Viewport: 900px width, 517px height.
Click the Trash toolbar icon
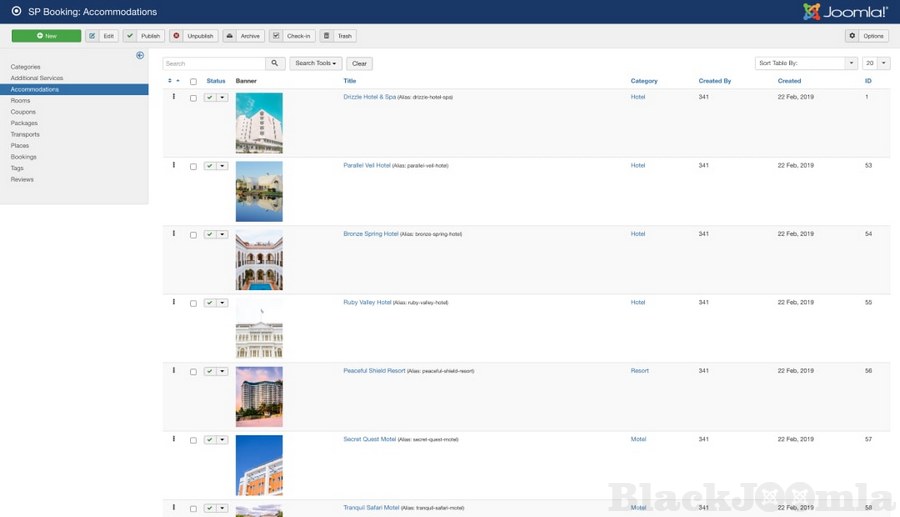[327, 36]
